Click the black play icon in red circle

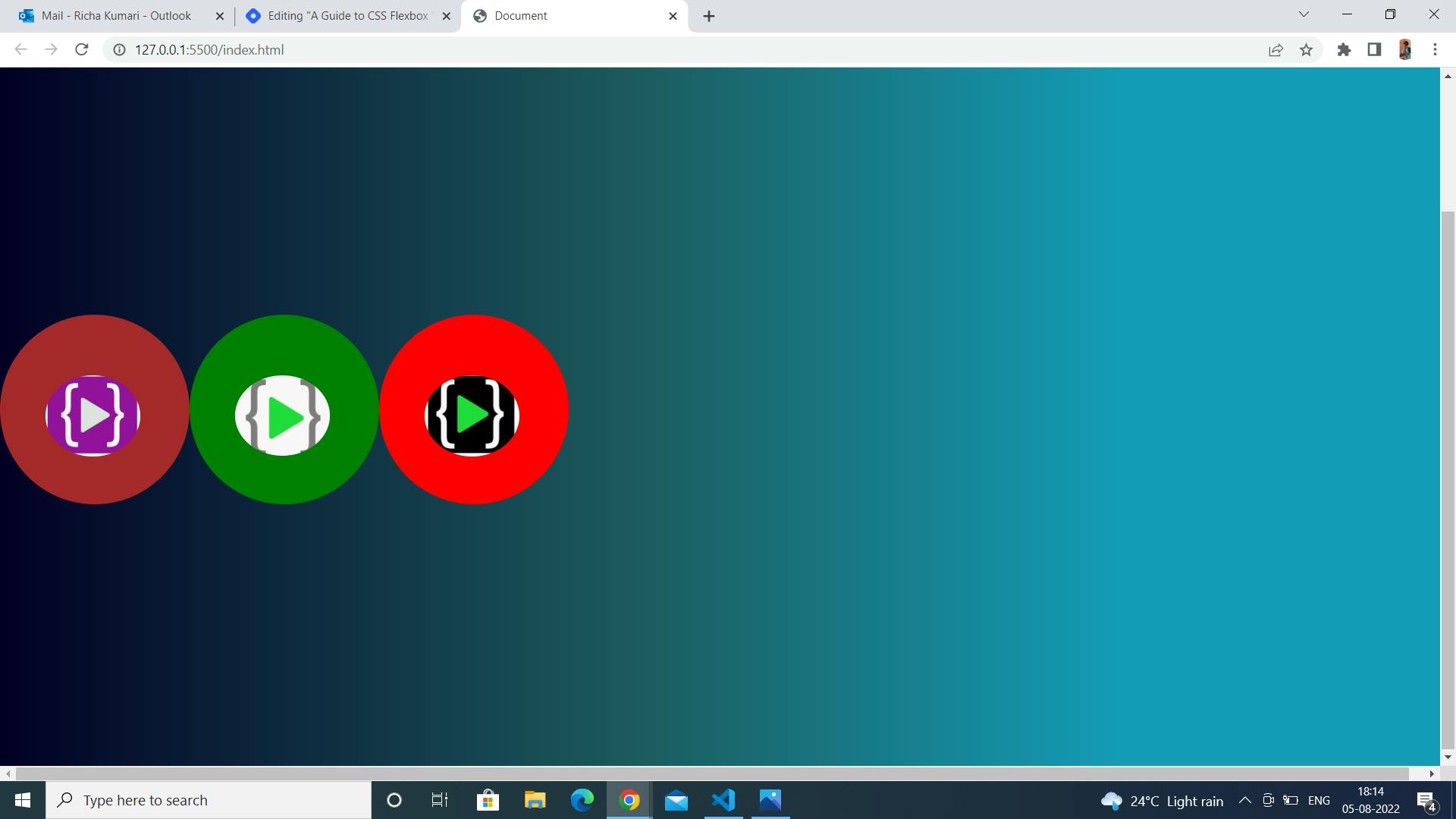point(472,416)
